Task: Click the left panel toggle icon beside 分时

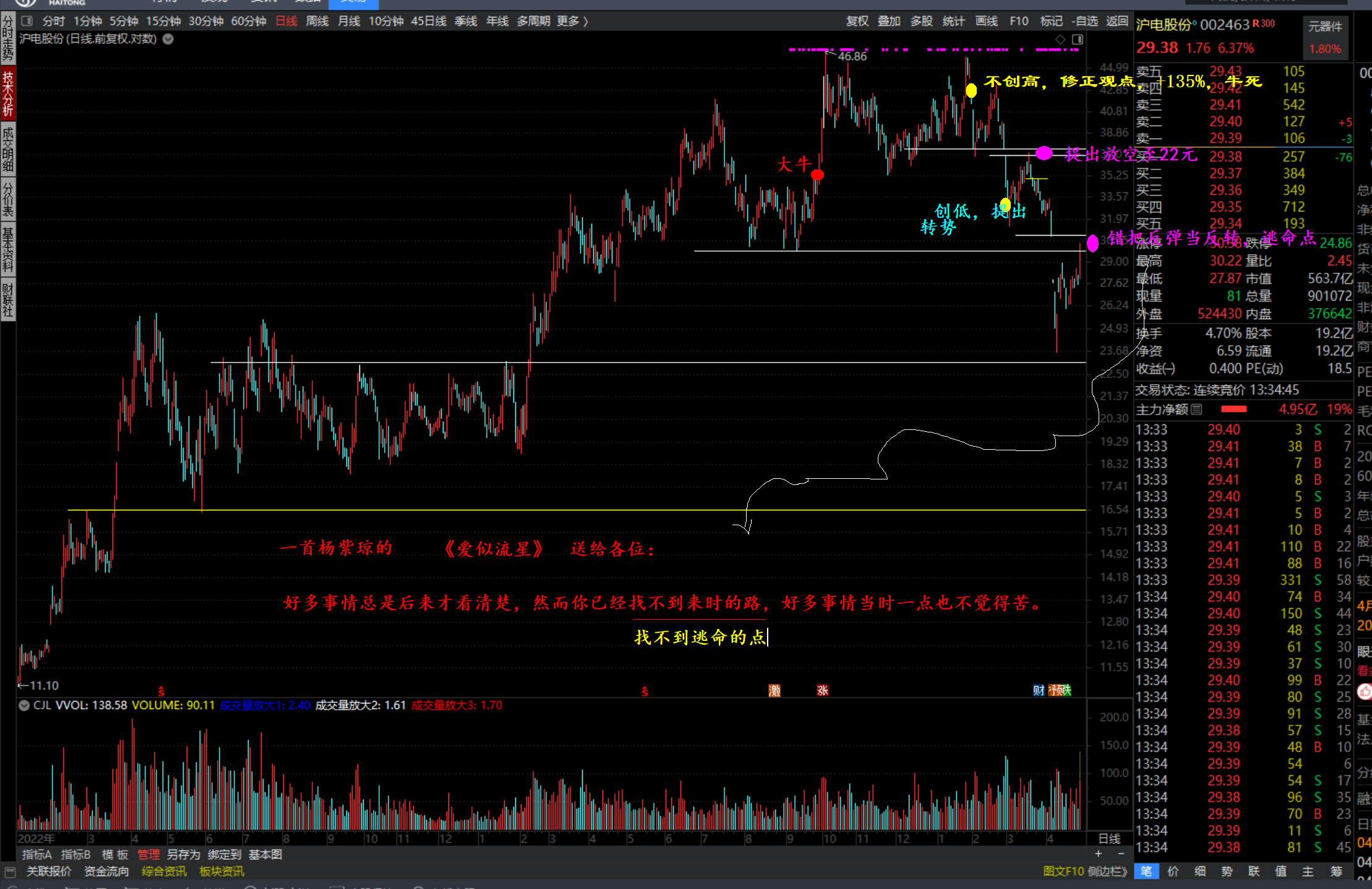Action: (x=27, y=21)
